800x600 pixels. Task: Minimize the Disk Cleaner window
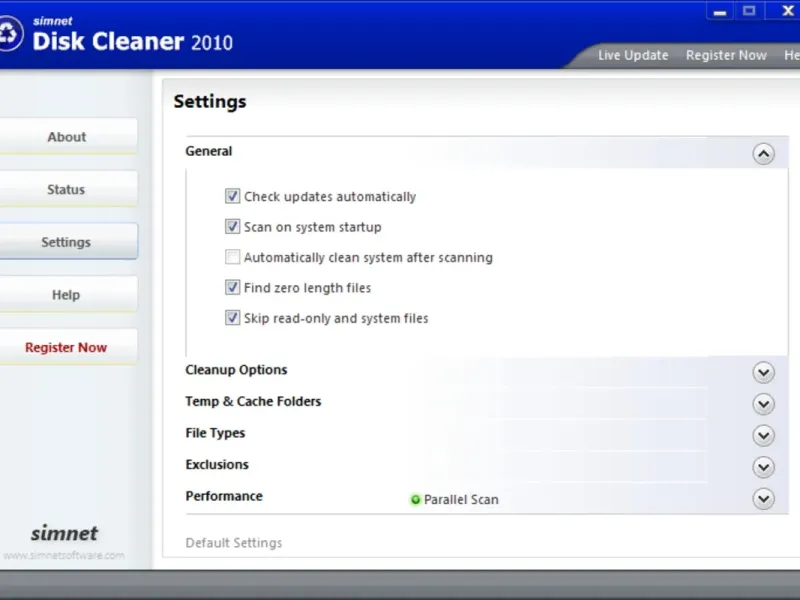[720, 11]
